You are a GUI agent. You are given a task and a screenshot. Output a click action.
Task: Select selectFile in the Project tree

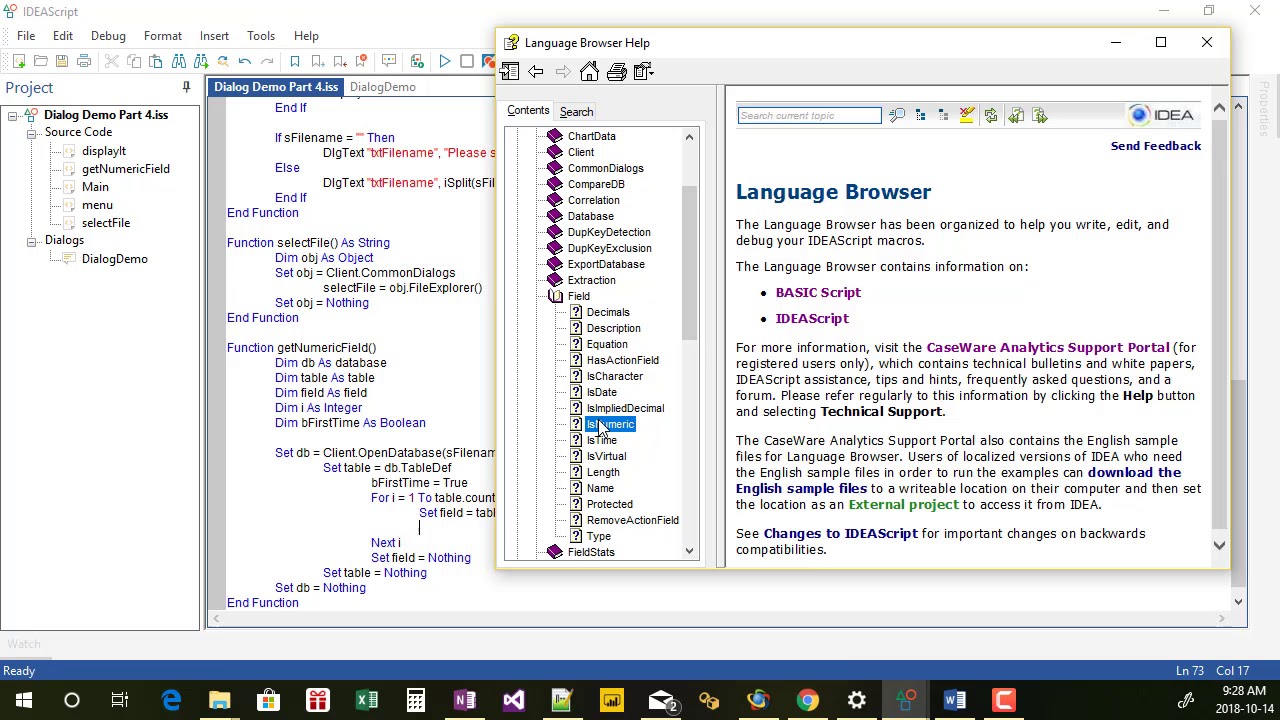[106, 223]
